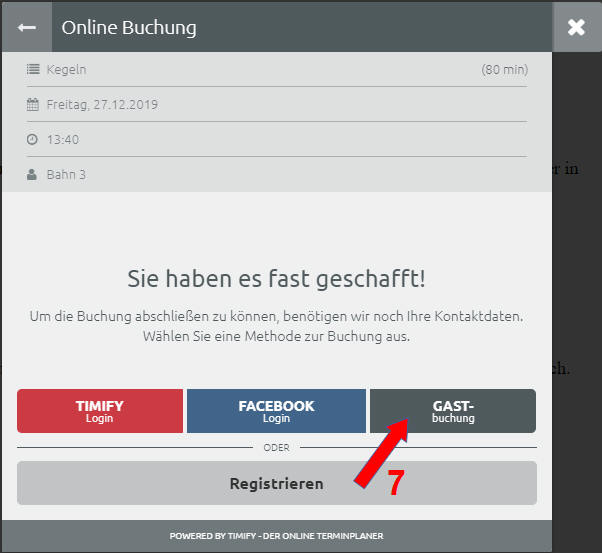Viewport: 602px width, 553px height.
Task: Click text Wählen Sie eine Methode zur Buchung aus
Action: tap(276, 336)
